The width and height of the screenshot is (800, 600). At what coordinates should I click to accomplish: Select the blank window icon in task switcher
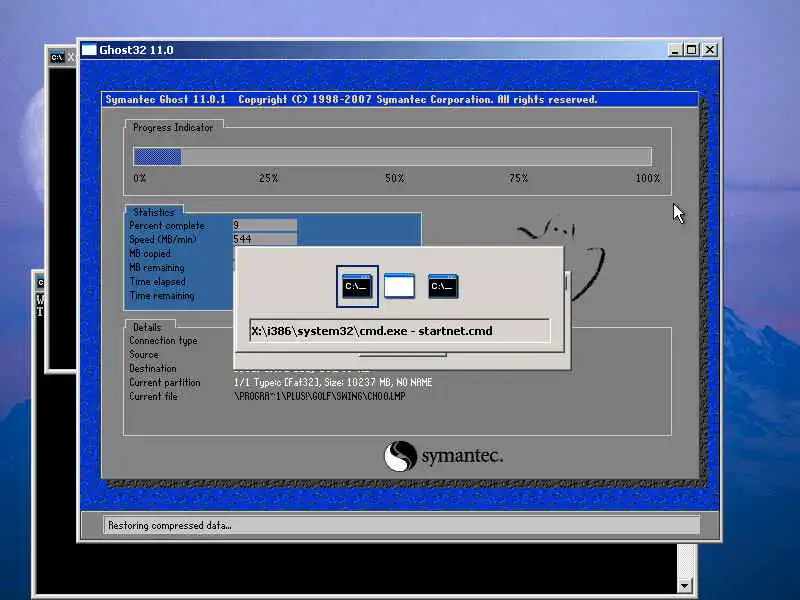coord(399,286)
